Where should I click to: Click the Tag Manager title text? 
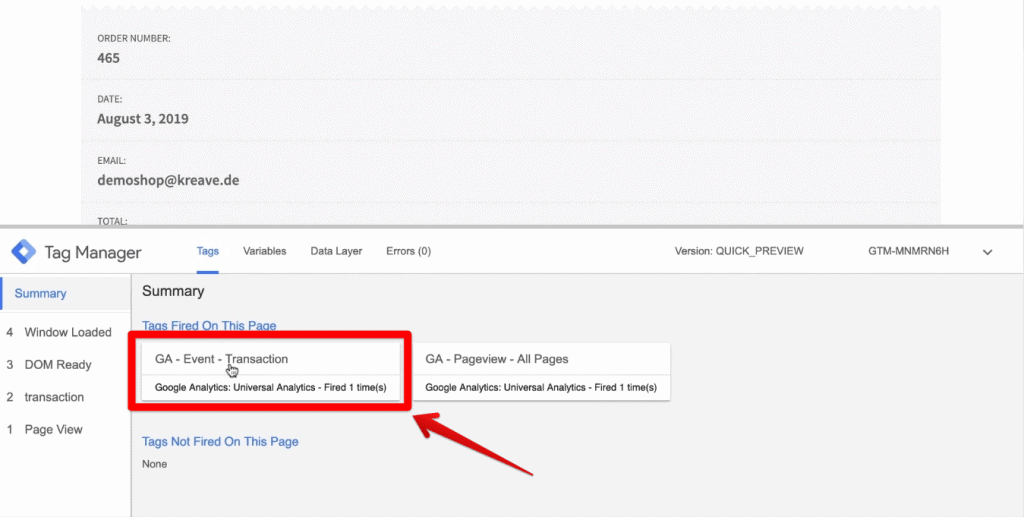[93, 253]
